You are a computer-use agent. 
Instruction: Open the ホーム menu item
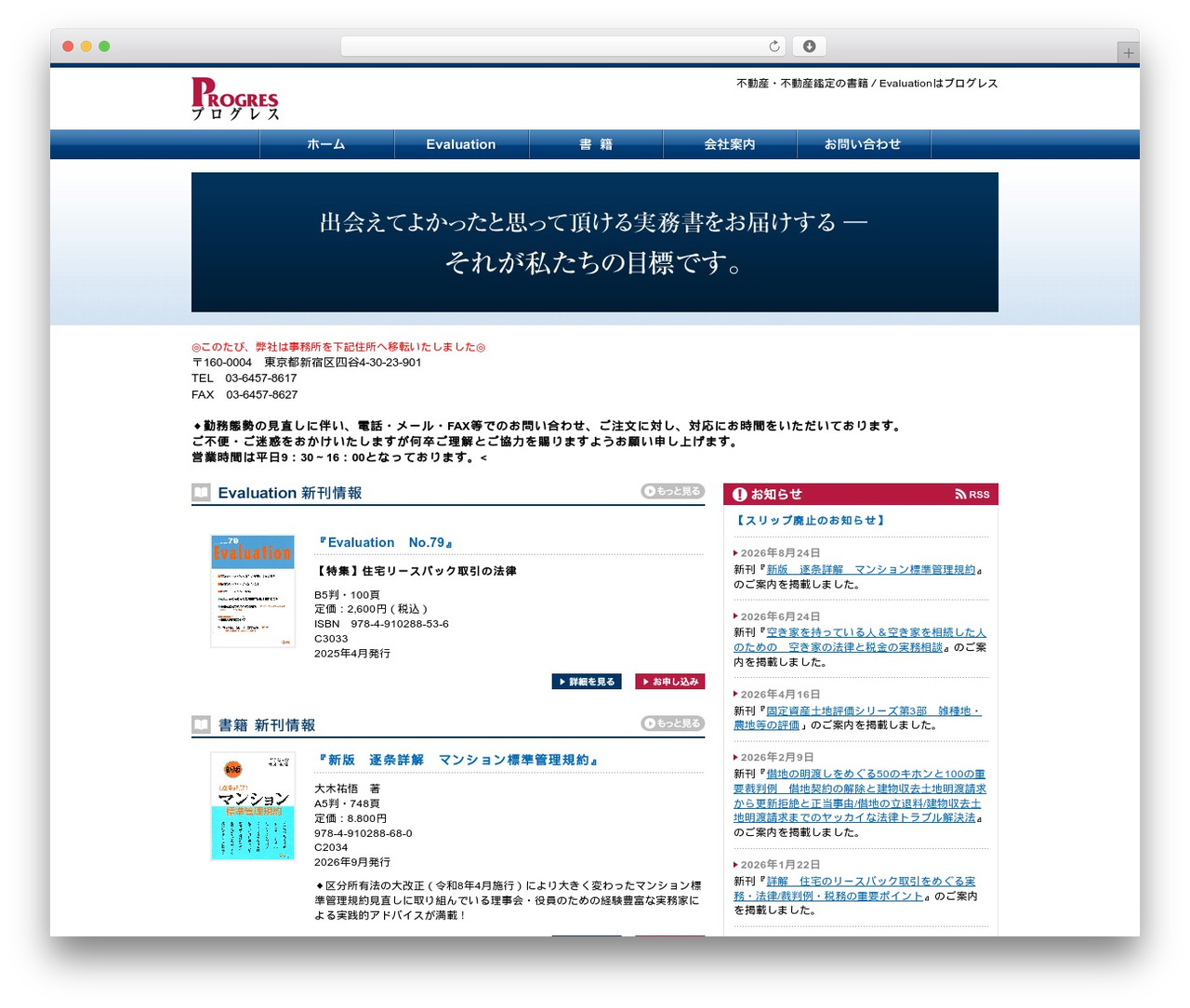click(x=327, y=144)
